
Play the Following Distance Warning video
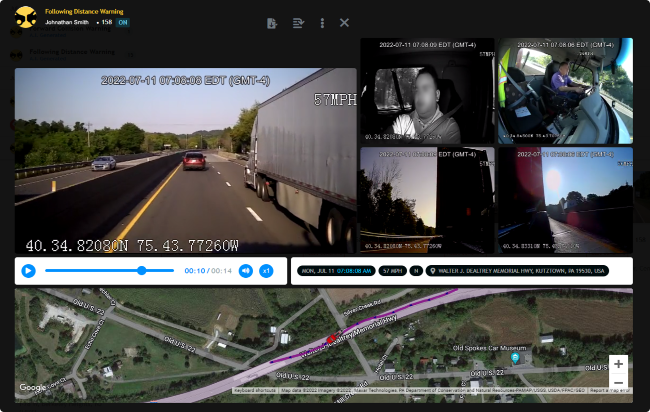click(28, 271)
